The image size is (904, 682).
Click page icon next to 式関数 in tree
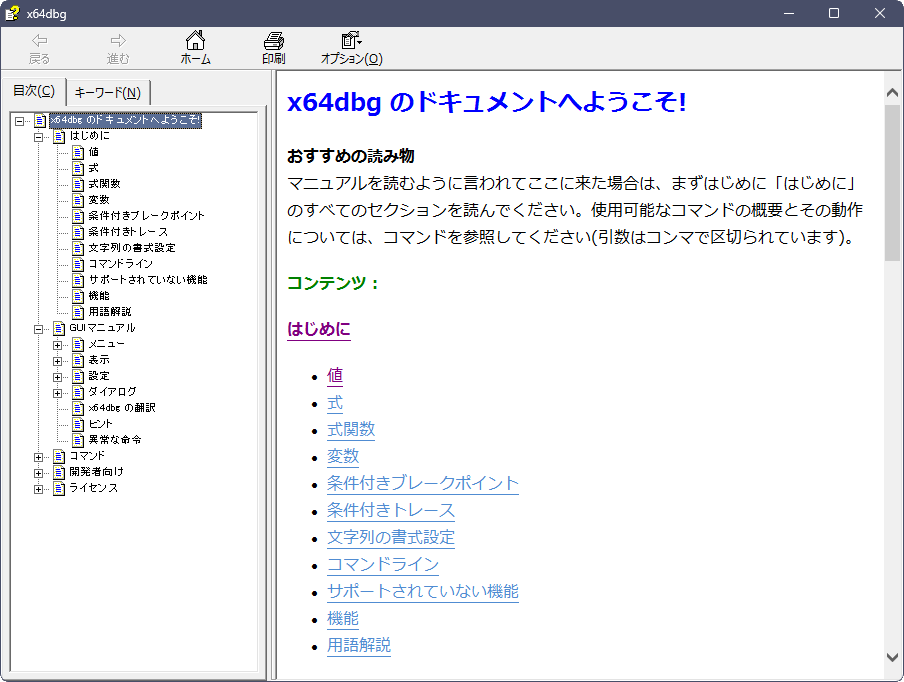78,184
